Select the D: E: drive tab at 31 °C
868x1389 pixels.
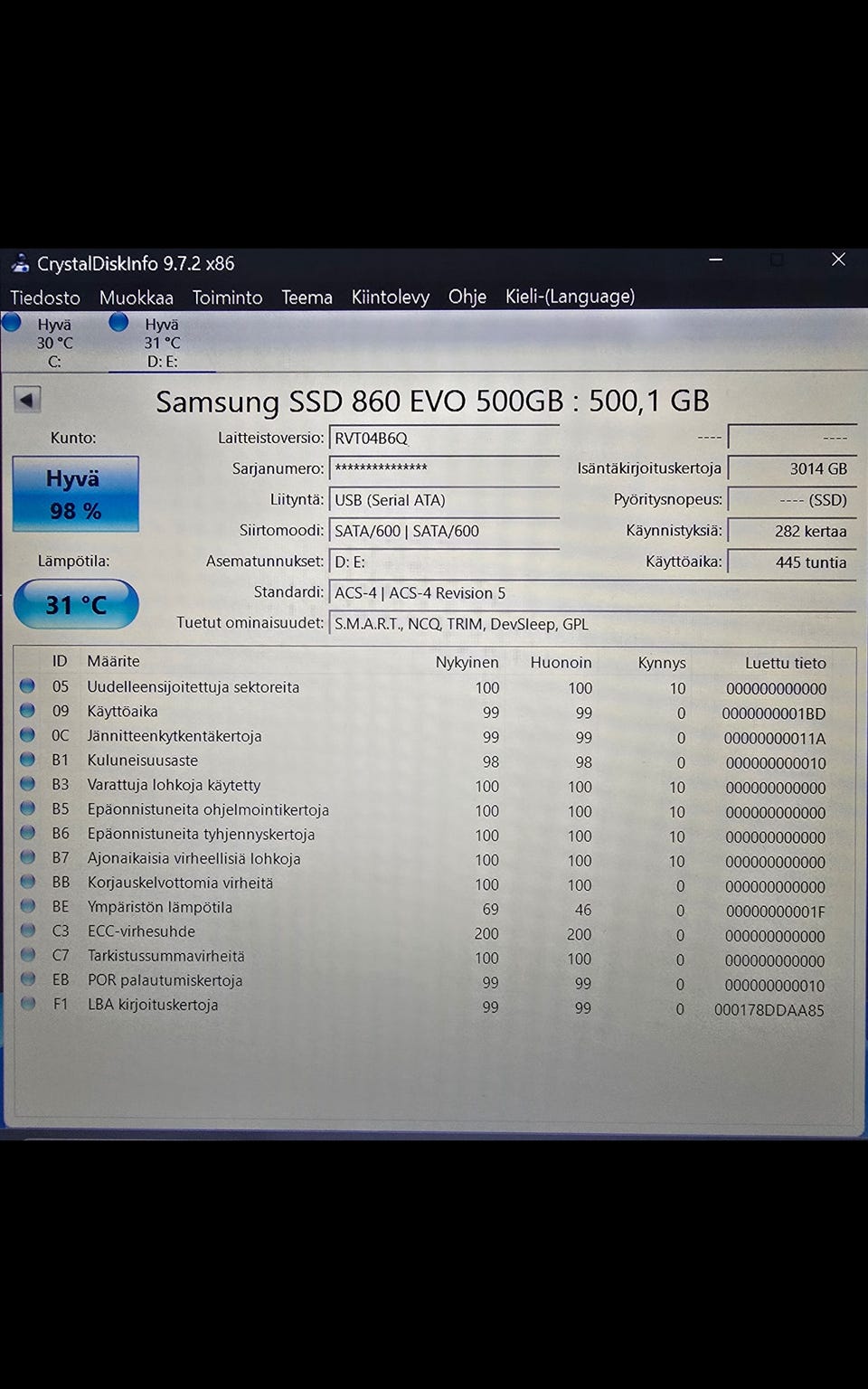coord(162,343)
